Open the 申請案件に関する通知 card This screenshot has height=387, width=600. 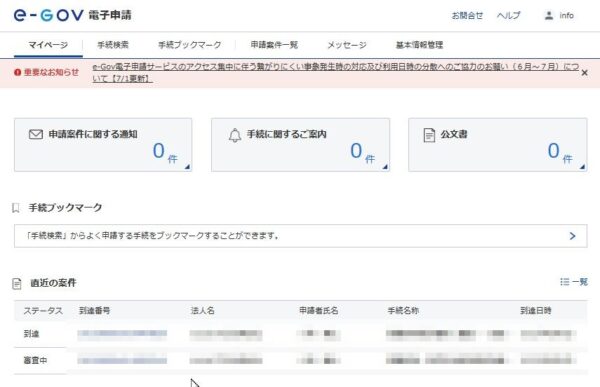pyautogui.click(x=103, y=145)
